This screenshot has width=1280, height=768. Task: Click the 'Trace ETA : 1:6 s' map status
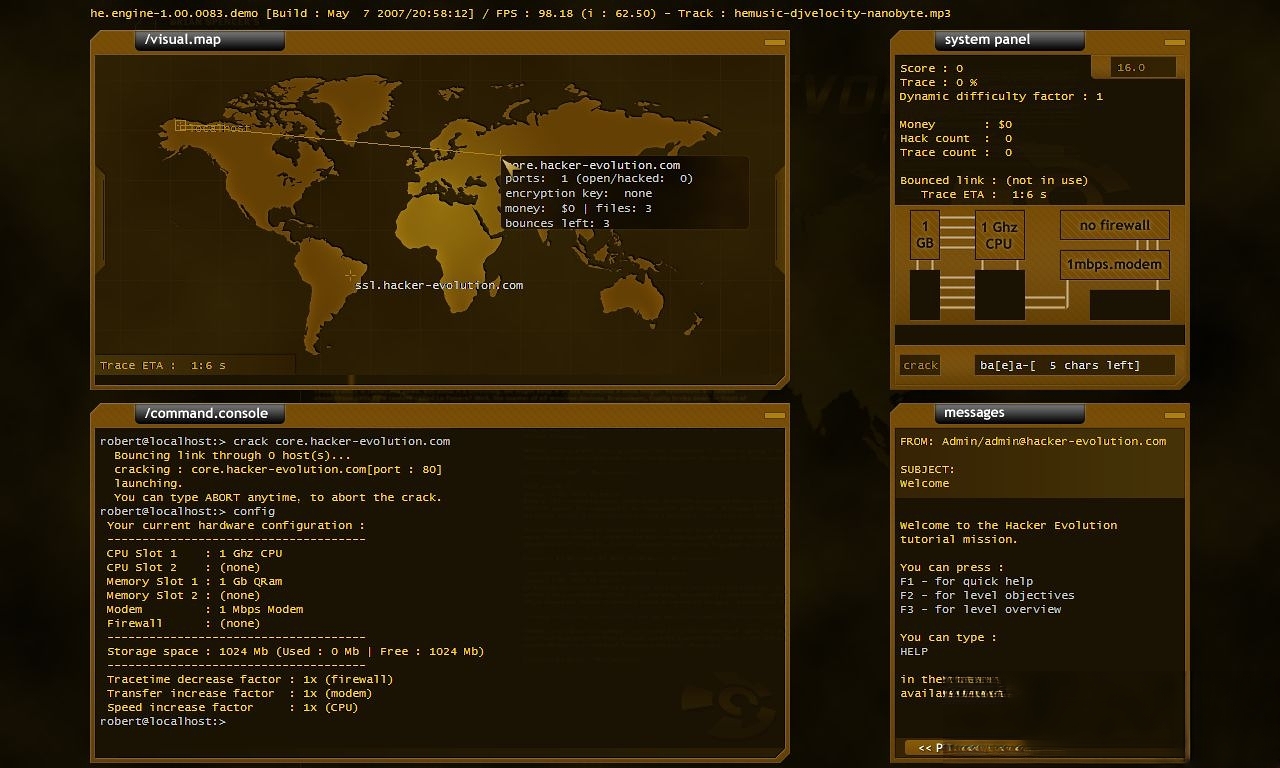[162, 365]
